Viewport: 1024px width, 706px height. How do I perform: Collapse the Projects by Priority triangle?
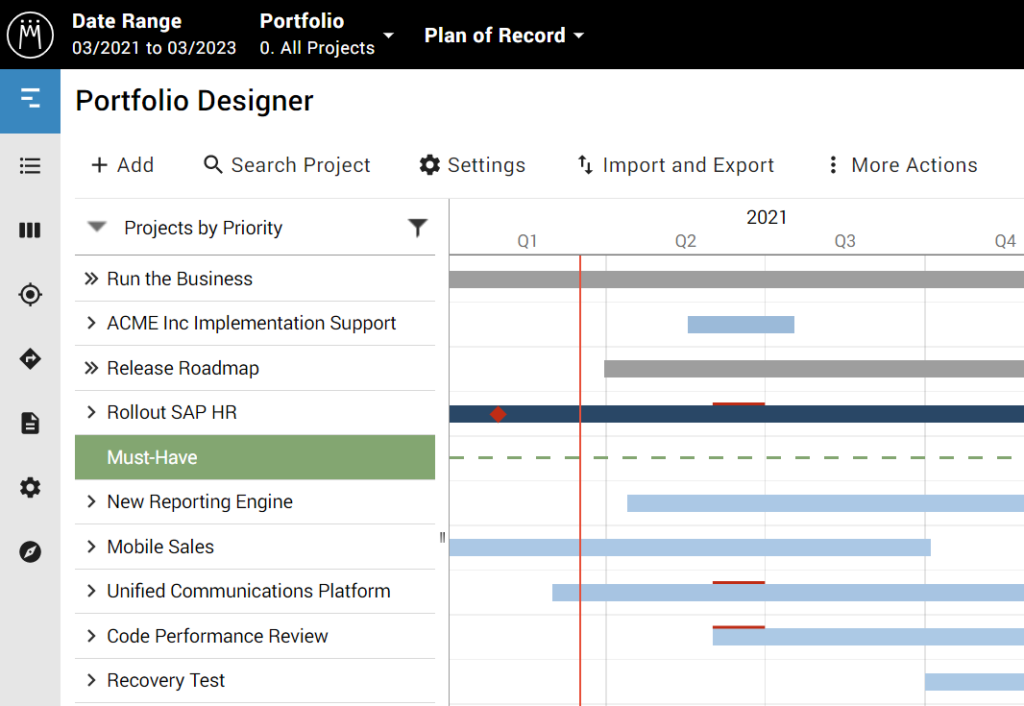click(x=96, y=227)
